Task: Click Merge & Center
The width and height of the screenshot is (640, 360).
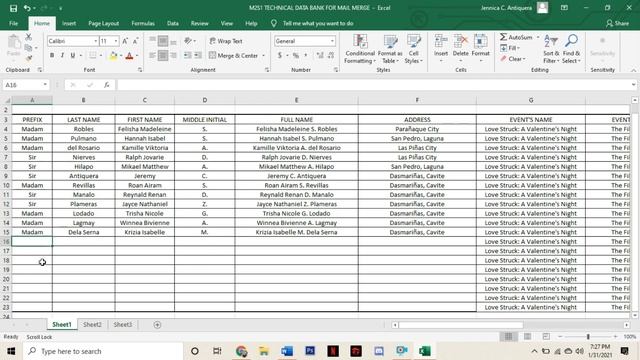Action: pos(234,55)
